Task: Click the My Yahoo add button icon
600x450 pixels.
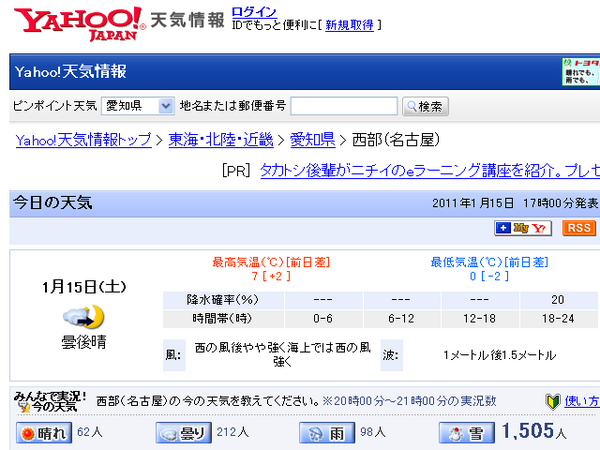Action: [523, 228]
